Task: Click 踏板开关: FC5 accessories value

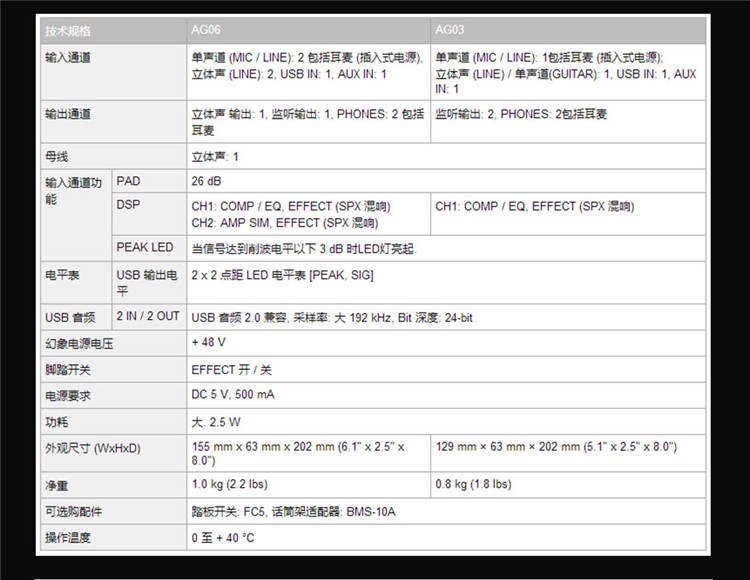Action: click(x=294, y=512)
